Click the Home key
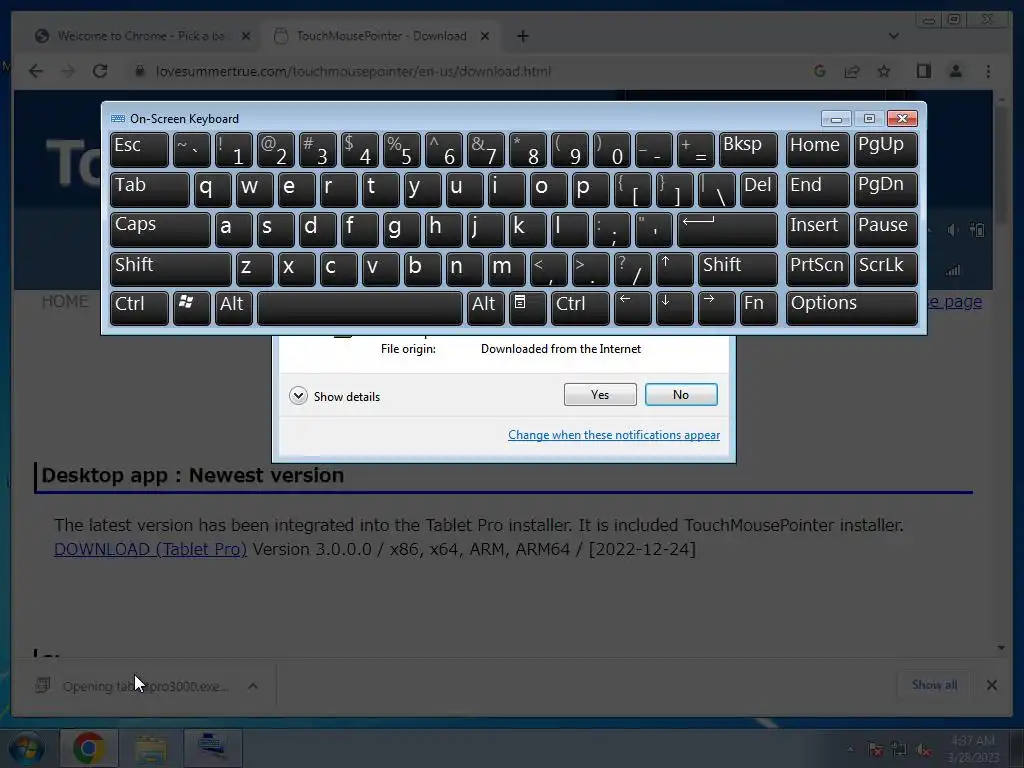 point(817,150)
